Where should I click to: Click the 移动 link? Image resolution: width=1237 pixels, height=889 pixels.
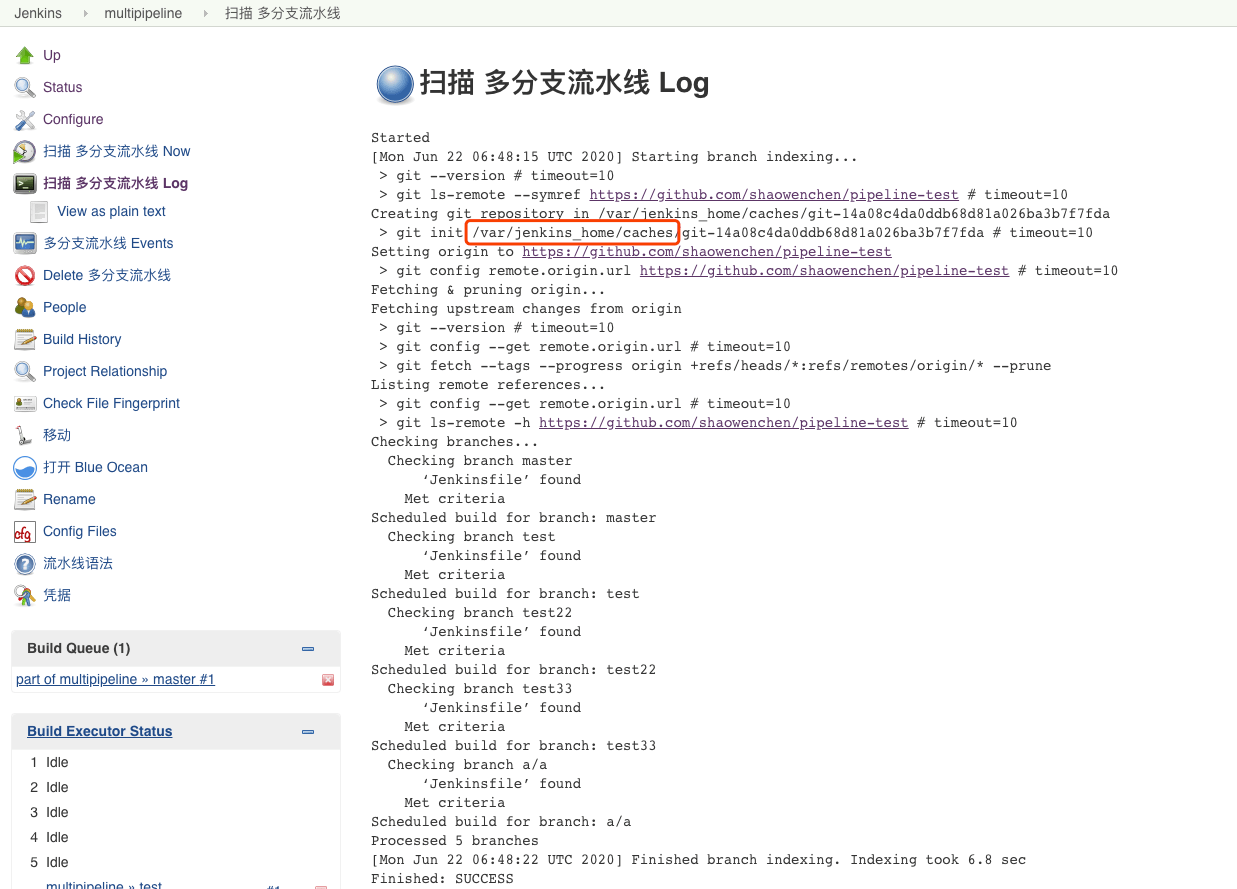(x=57, y=435)
